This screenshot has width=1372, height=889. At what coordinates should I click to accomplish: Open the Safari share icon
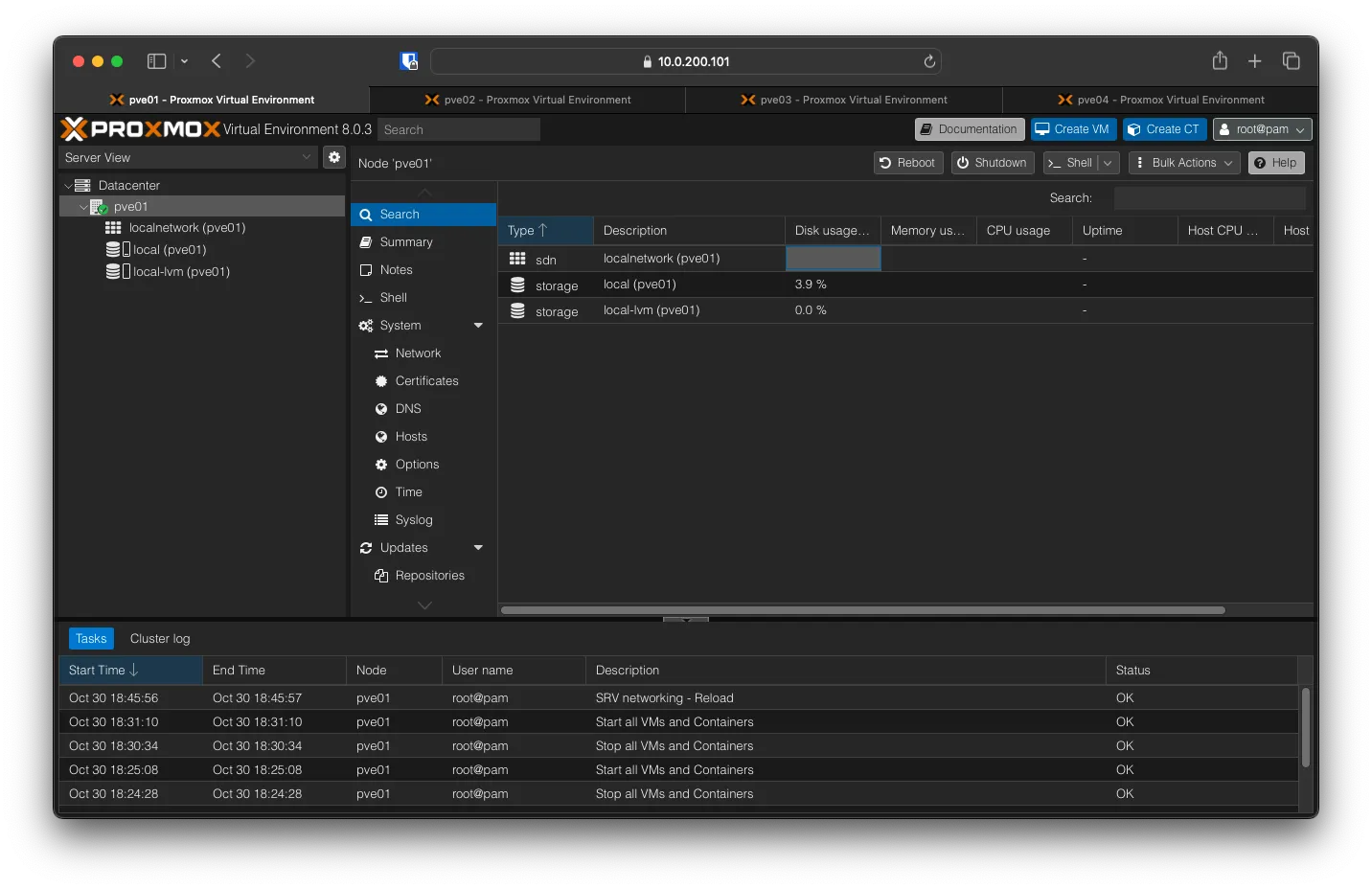pos(1220,60)
